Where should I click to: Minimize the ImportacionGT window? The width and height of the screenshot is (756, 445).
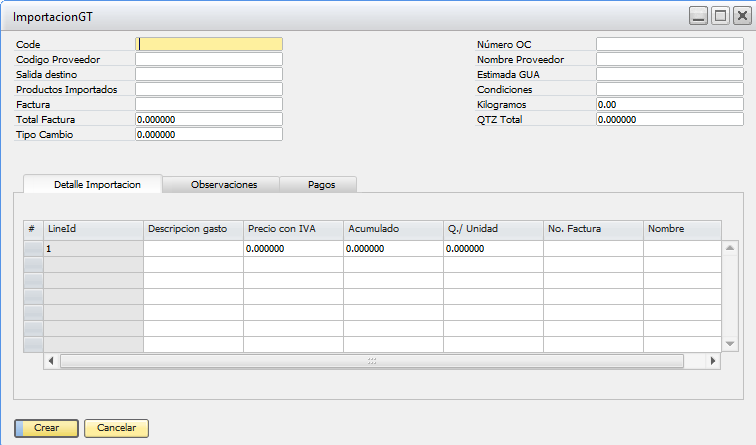coord(698,16)
